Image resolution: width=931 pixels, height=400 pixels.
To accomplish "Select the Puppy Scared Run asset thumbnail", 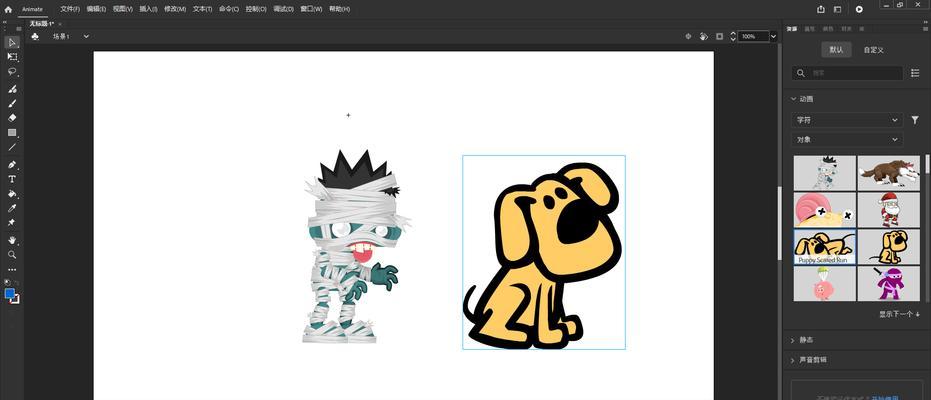I will (x=825, y=246).
